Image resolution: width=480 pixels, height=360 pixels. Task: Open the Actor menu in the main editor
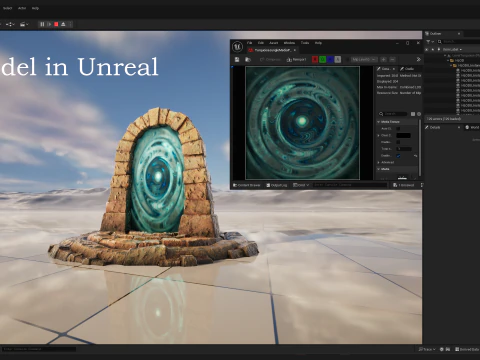coord(22,8)
